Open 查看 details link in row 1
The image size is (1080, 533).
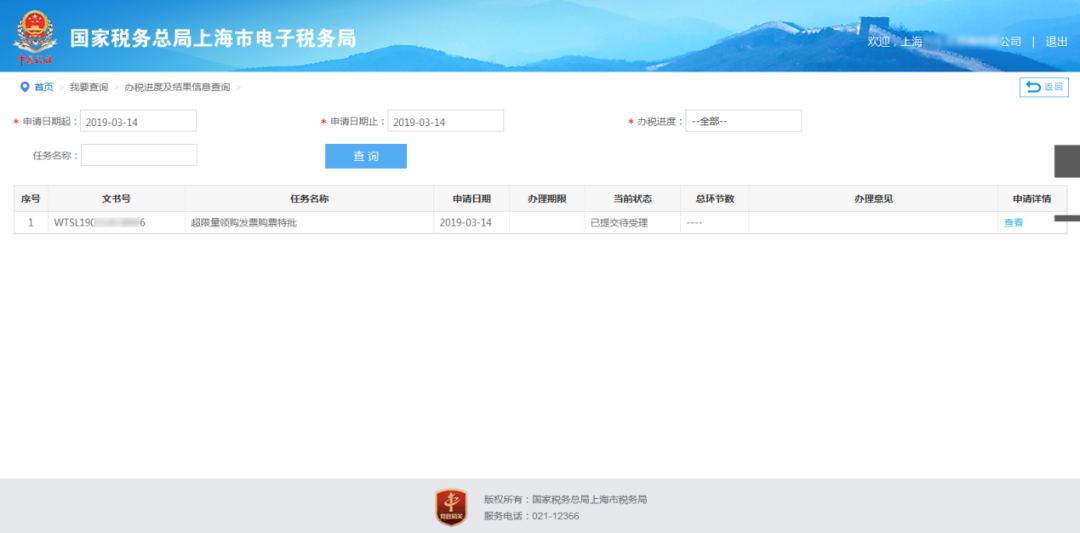click(x=1013, y=222)
